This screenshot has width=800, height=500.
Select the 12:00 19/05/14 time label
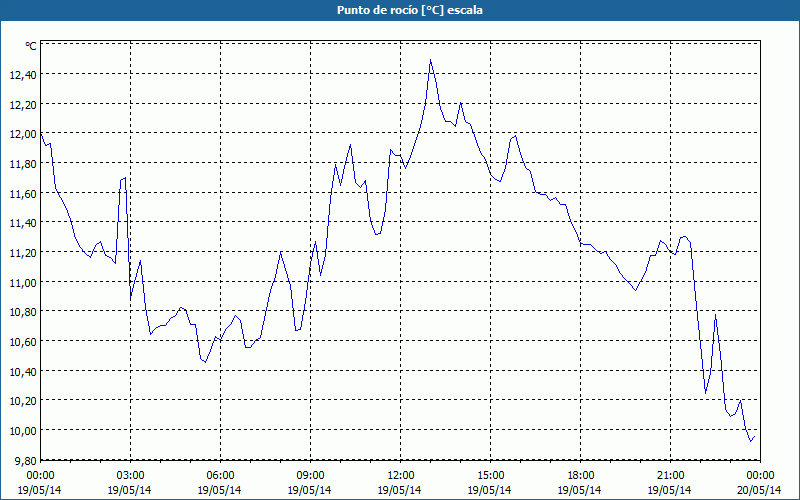(400, 483)
